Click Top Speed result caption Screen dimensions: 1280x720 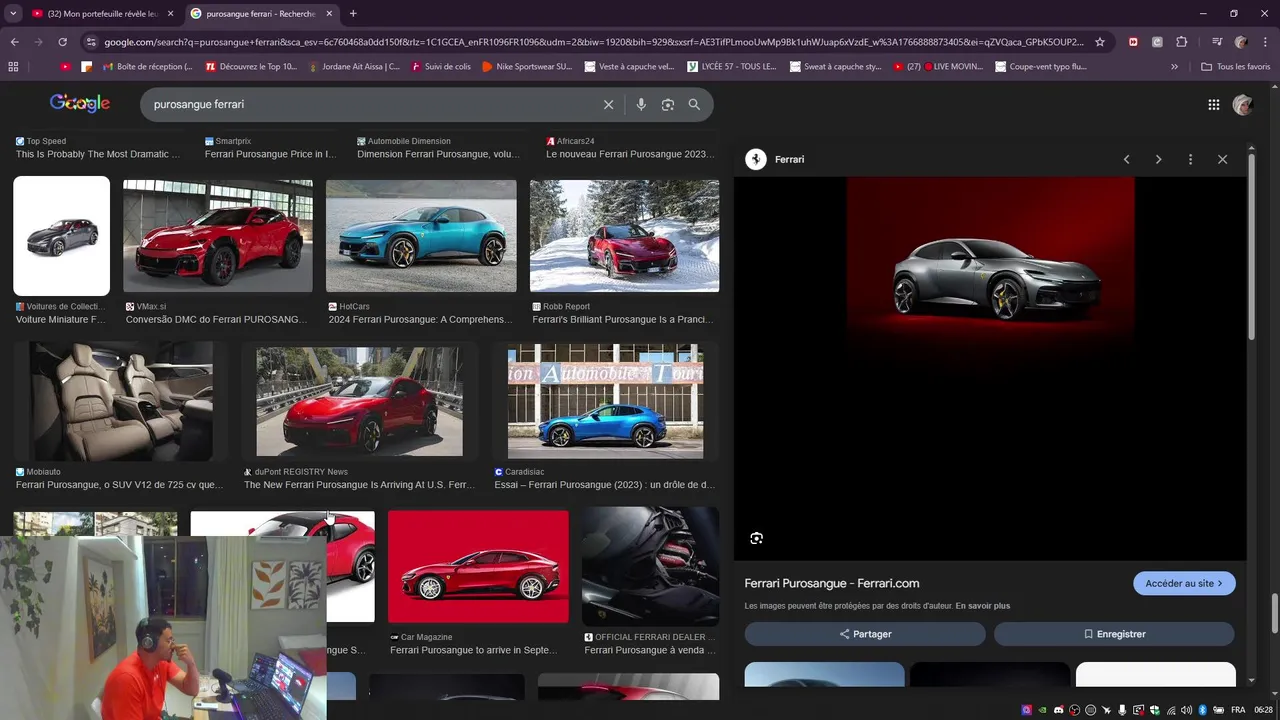98,154
